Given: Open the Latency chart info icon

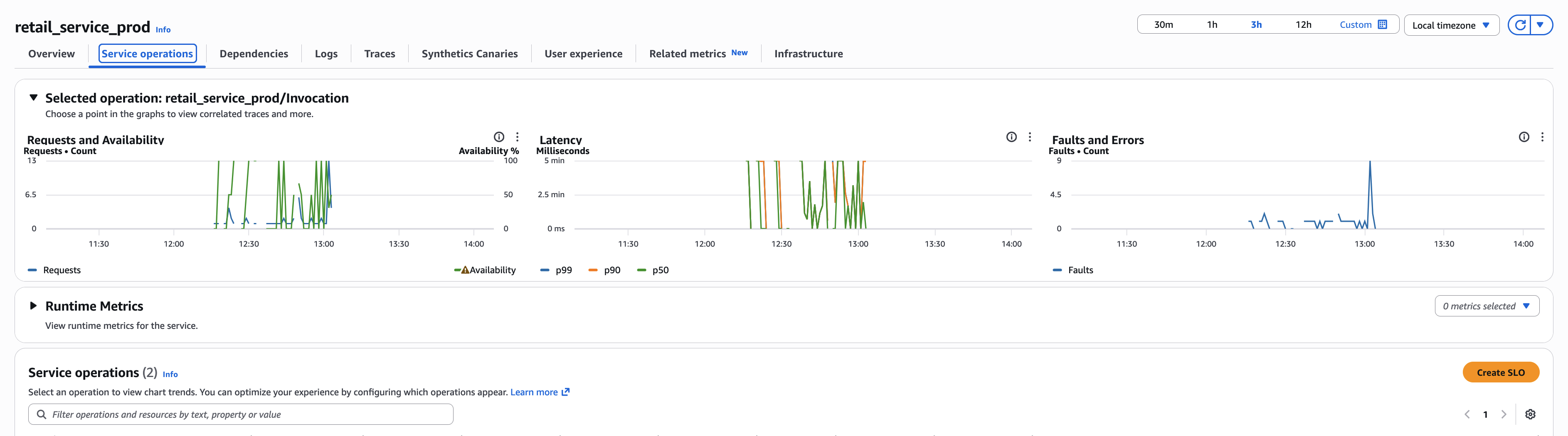Looking at the screenshot, I should [x=1012, y=137].
